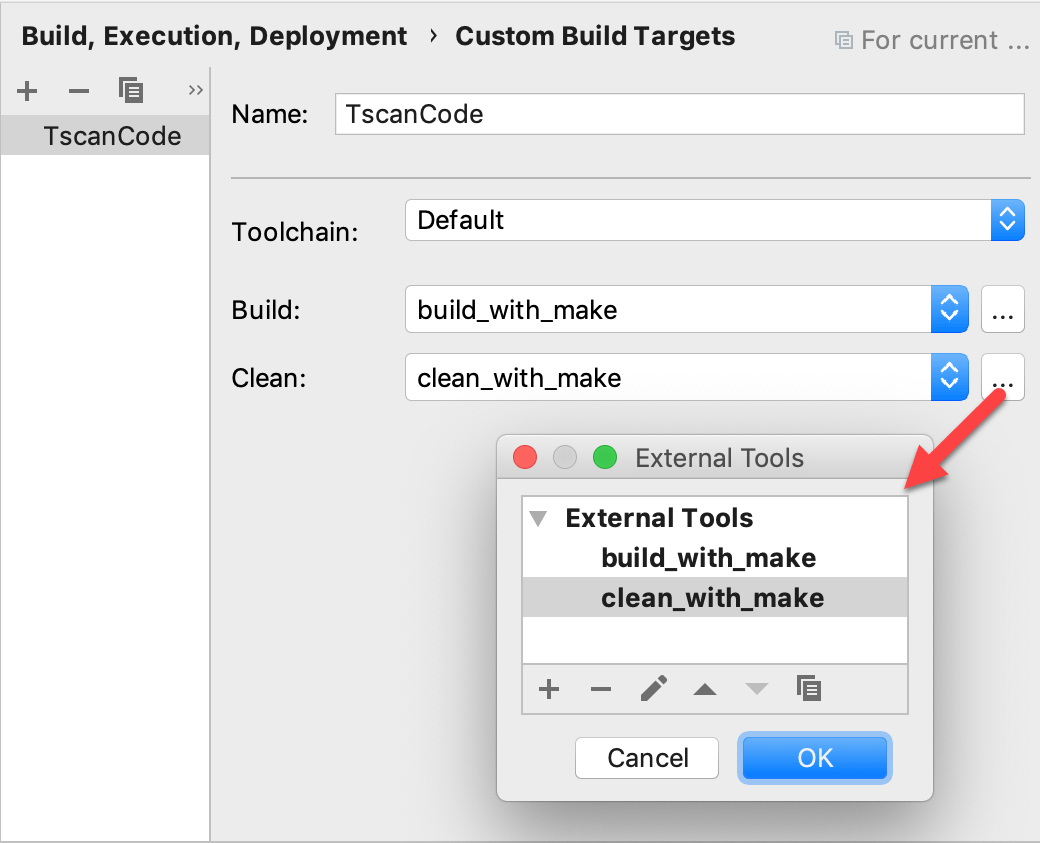This screenshot has width=1040, height=843.
Task: Duplicate the TscanCode build target
Action: click(x=131, y=90)
